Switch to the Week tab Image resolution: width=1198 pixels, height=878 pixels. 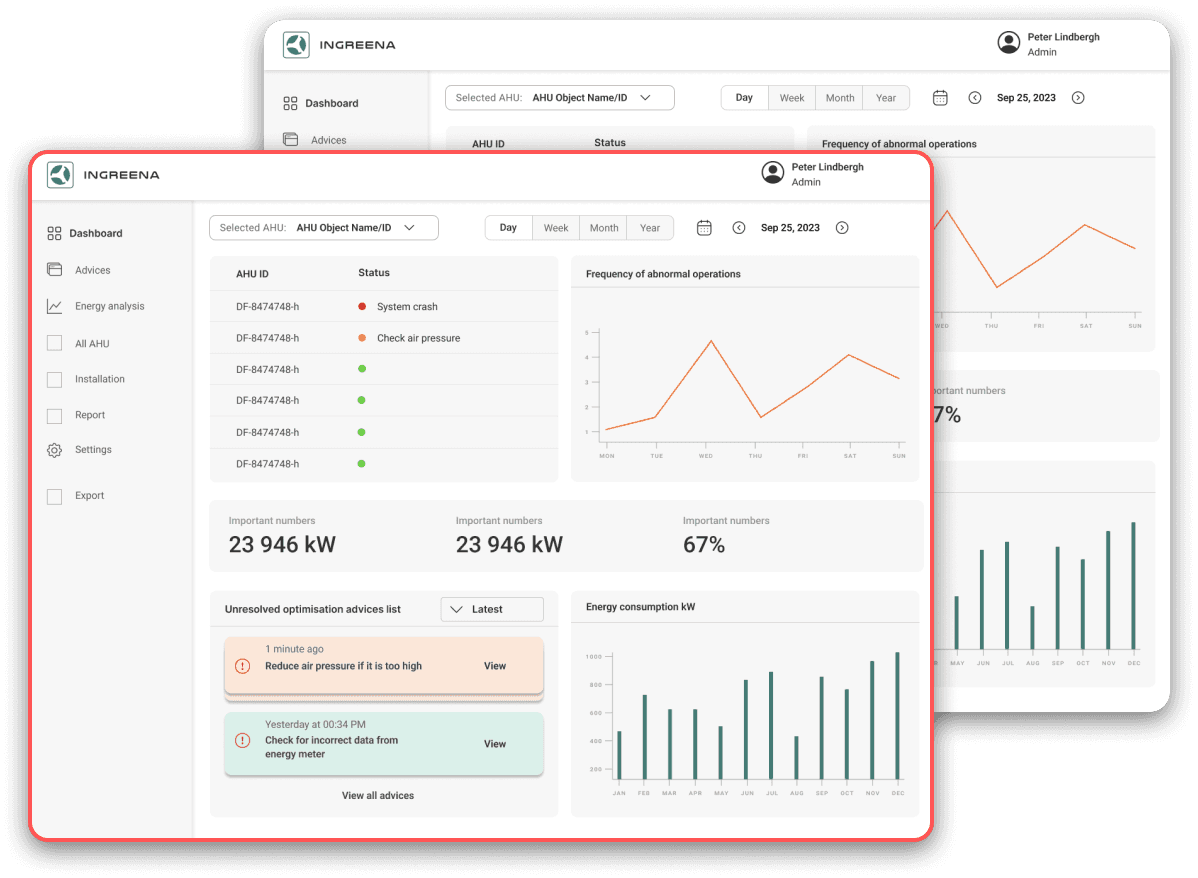click(555, 228)
